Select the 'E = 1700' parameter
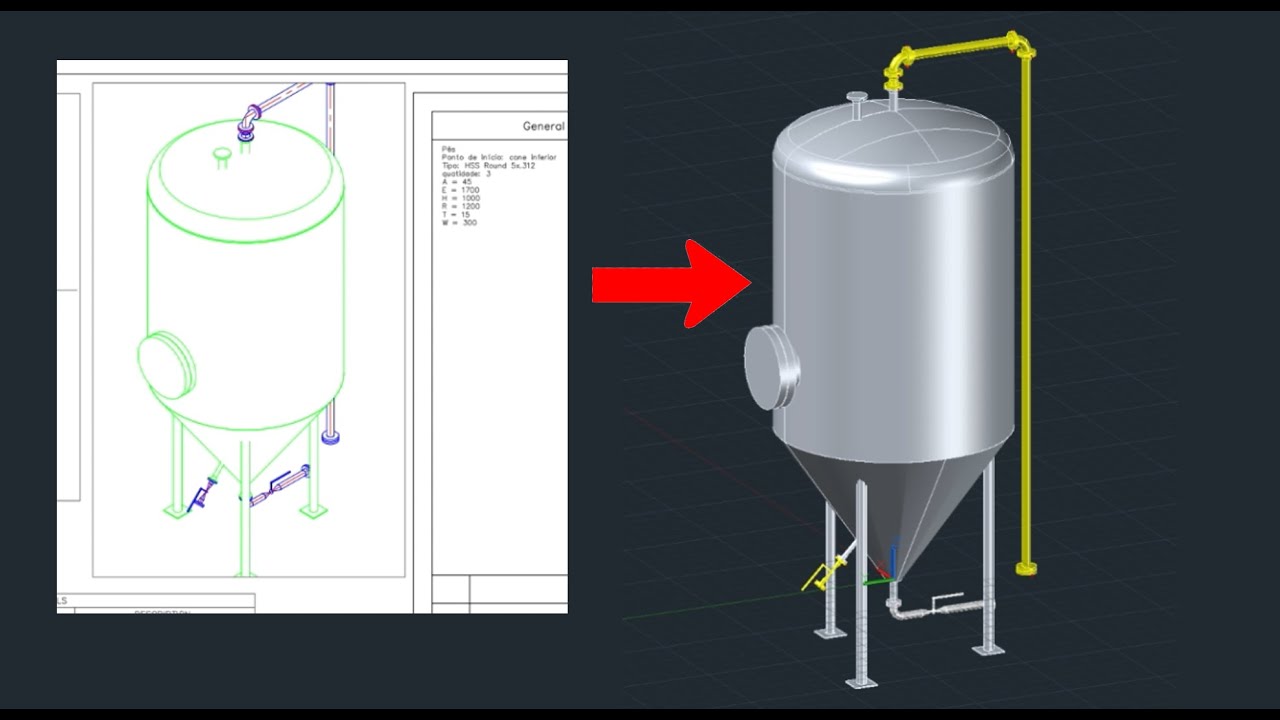 pos(460,190)
